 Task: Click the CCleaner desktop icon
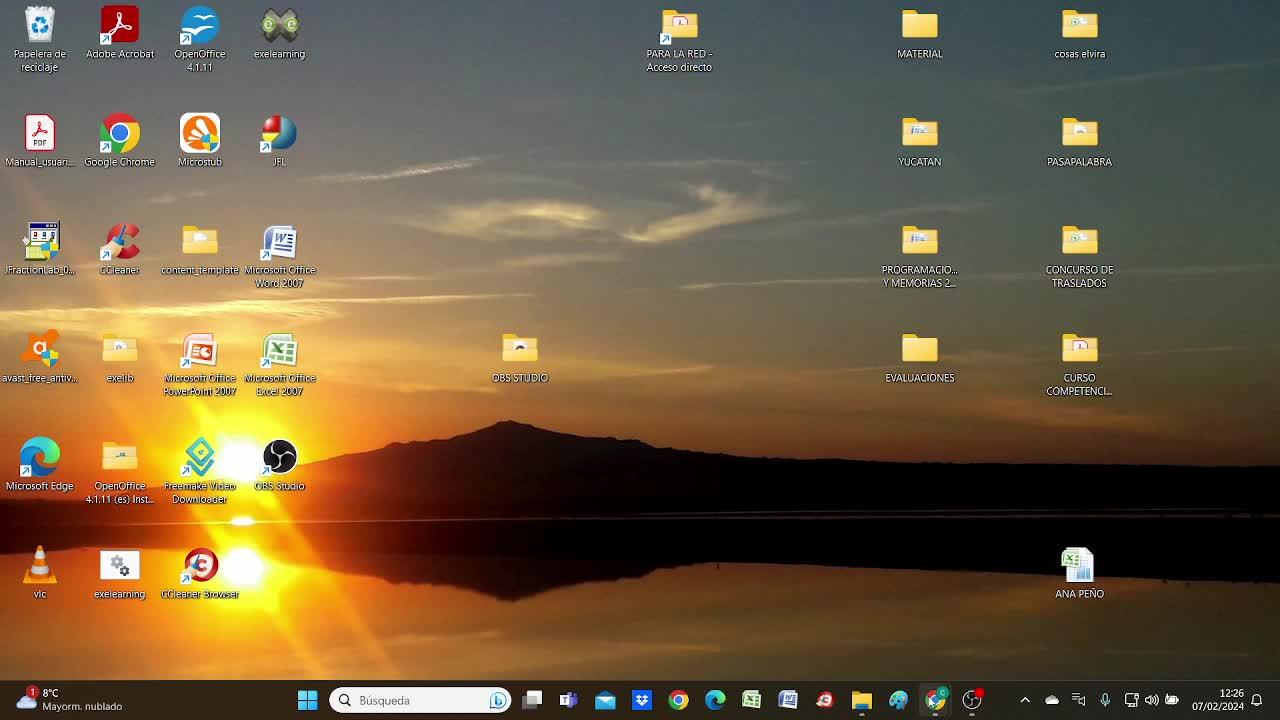(x=120, y=242)
